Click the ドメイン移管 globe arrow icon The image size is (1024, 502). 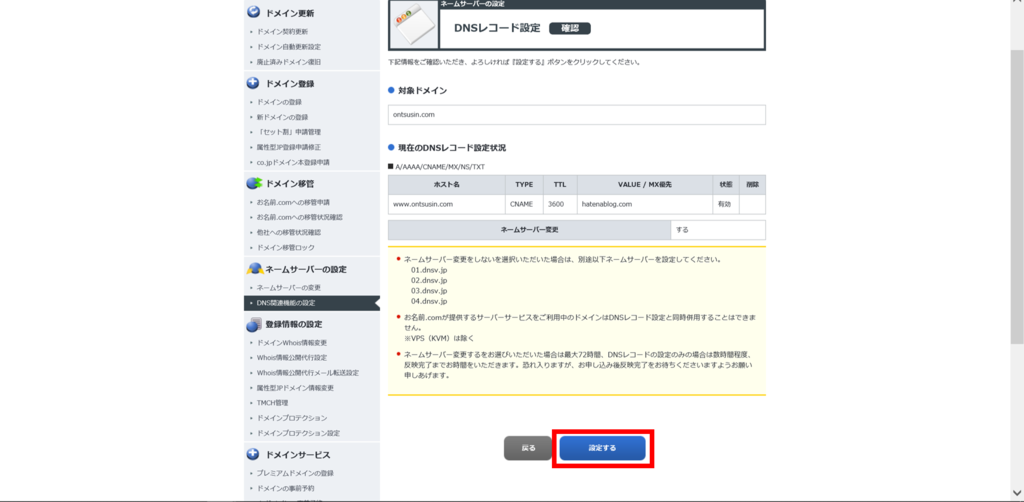click(253, 183)
